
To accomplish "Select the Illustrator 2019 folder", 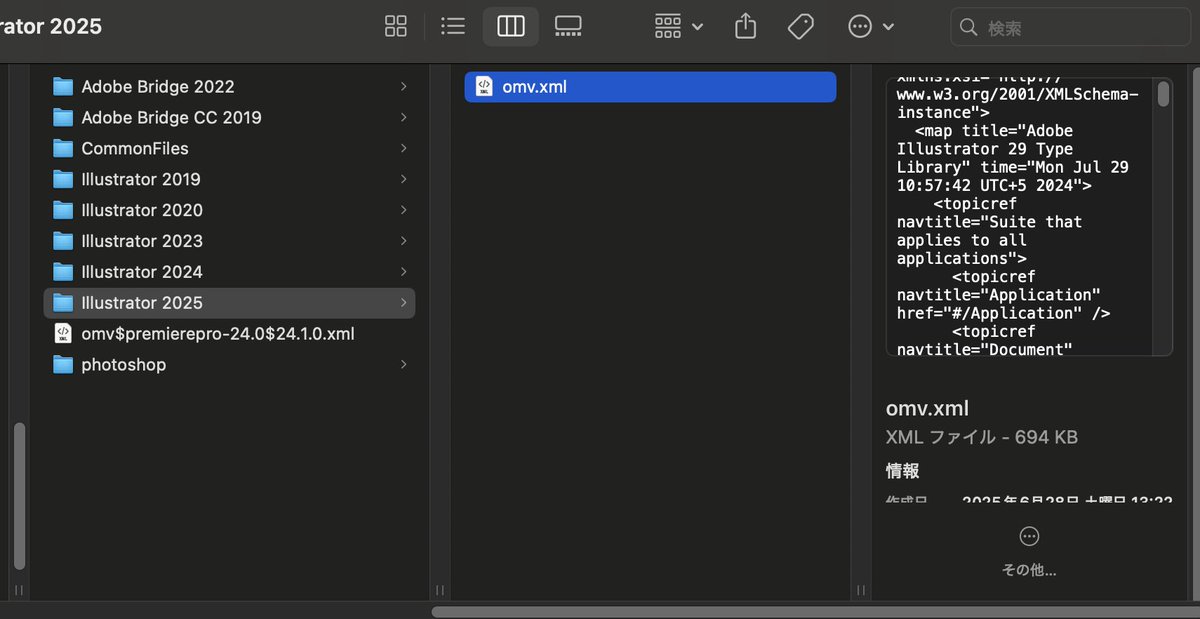I will point(229,179).
